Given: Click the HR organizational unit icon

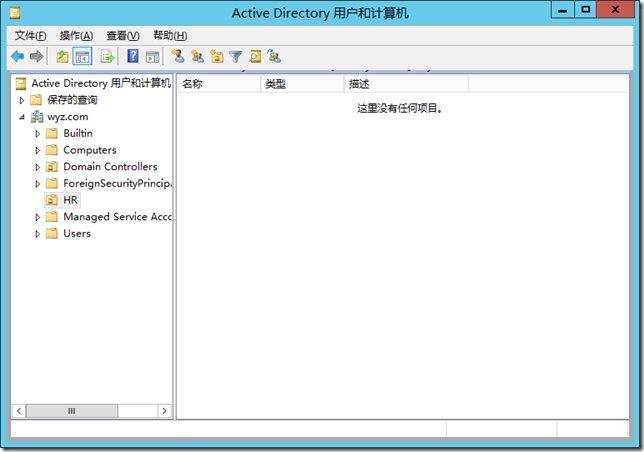Looking at the screenshot, I should tap(51, 200).
